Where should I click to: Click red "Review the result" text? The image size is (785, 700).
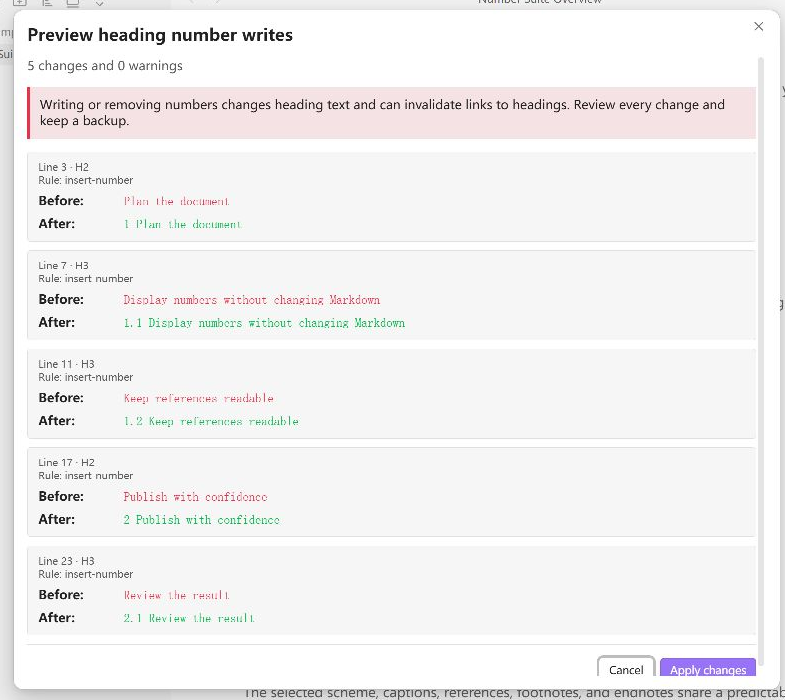(176, 595)
